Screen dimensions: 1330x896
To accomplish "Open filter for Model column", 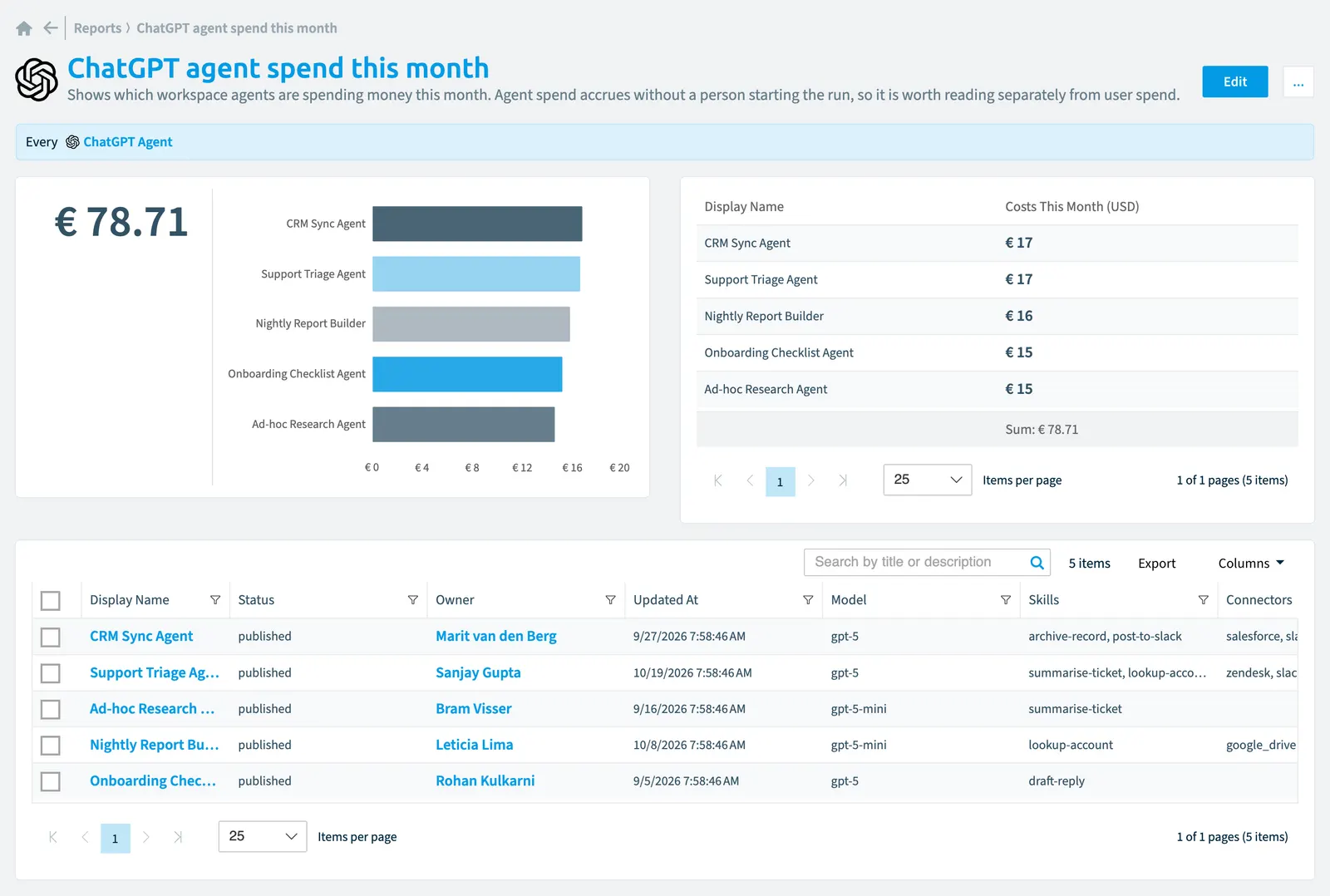I will pyautogui.click(x=1005, y=600).
